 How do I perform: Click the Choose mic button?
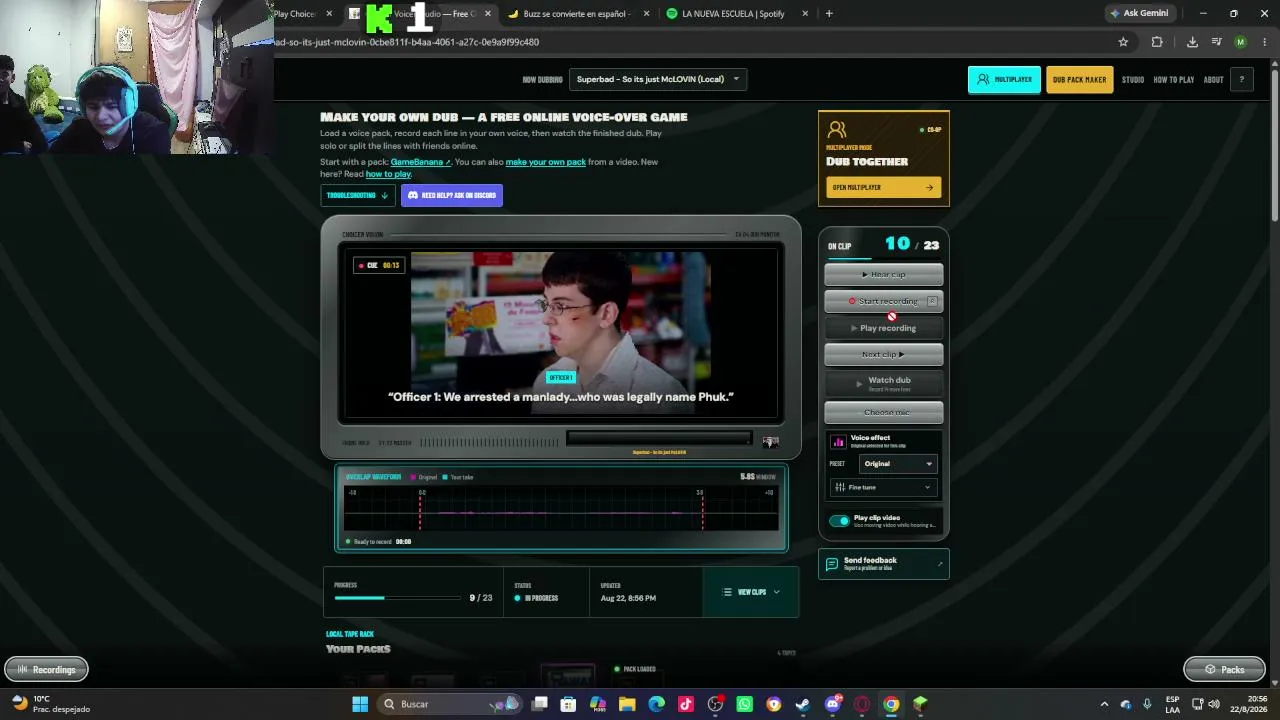click(884, 412)
